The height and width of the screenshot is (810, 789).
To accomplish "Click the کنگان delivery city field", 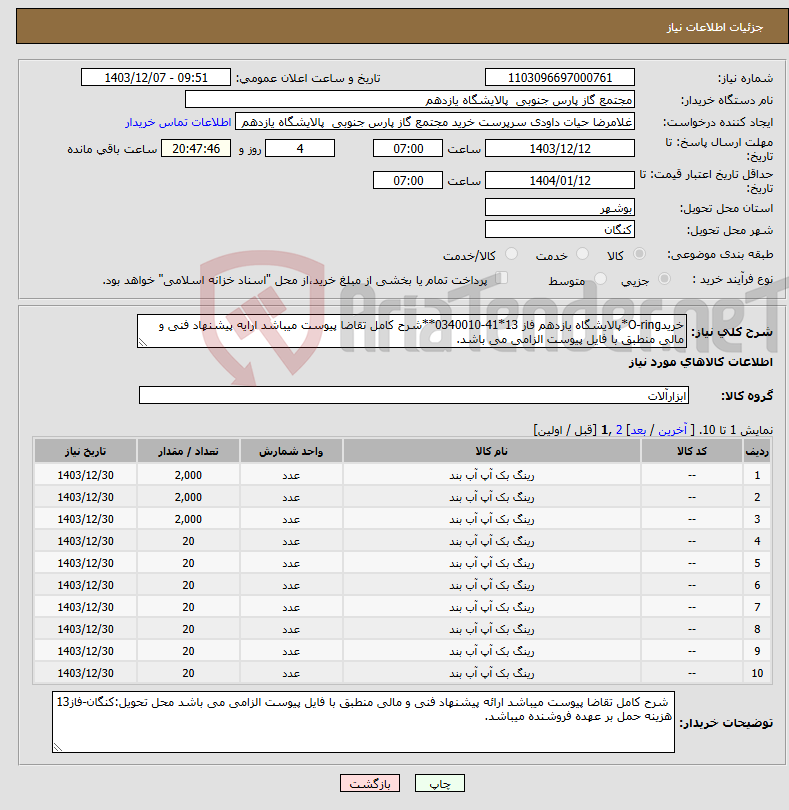I will click(560, 229).
